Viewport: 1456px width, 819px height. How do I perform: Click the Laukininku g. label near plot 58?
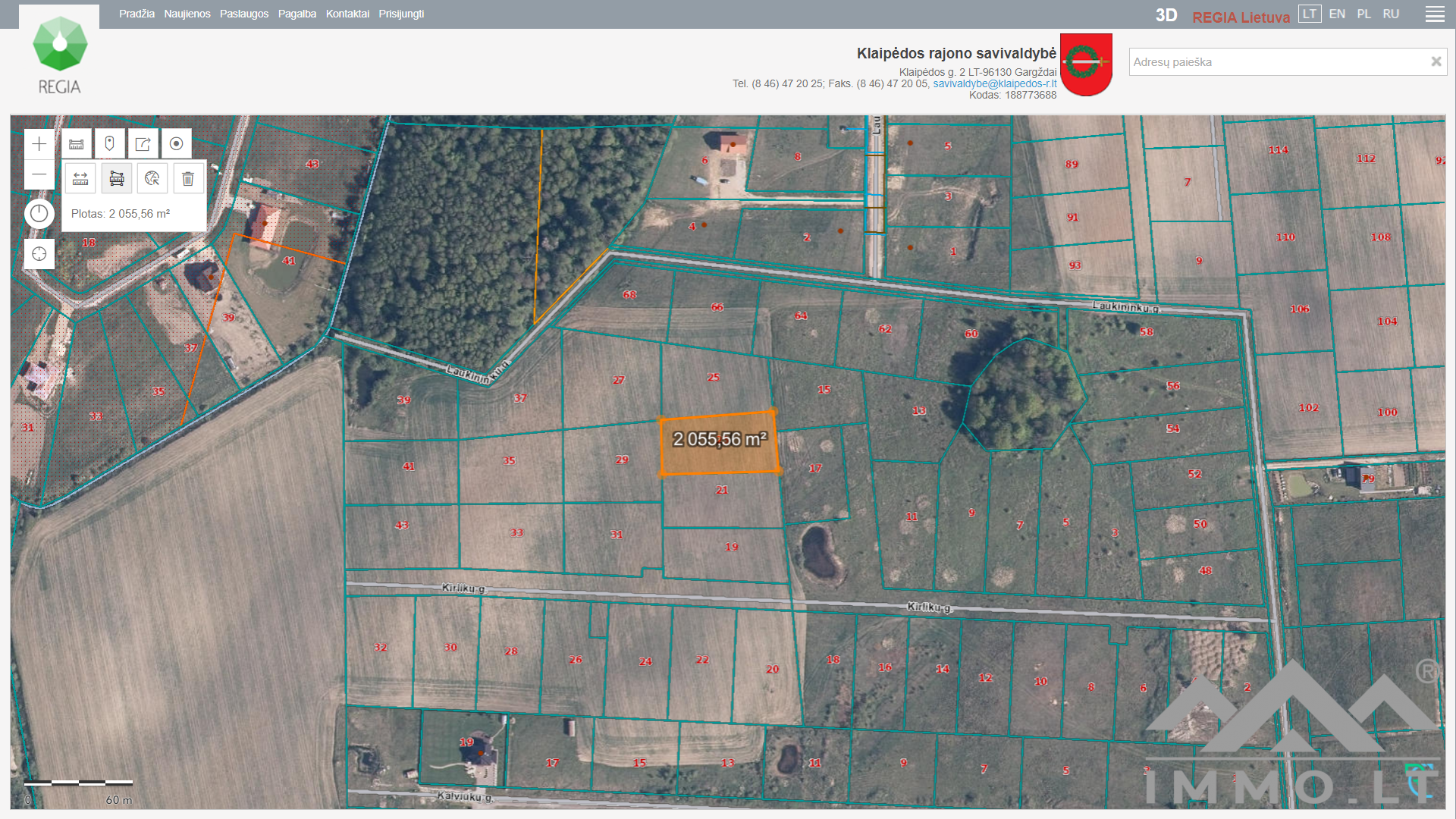(x=1126, y=306)
